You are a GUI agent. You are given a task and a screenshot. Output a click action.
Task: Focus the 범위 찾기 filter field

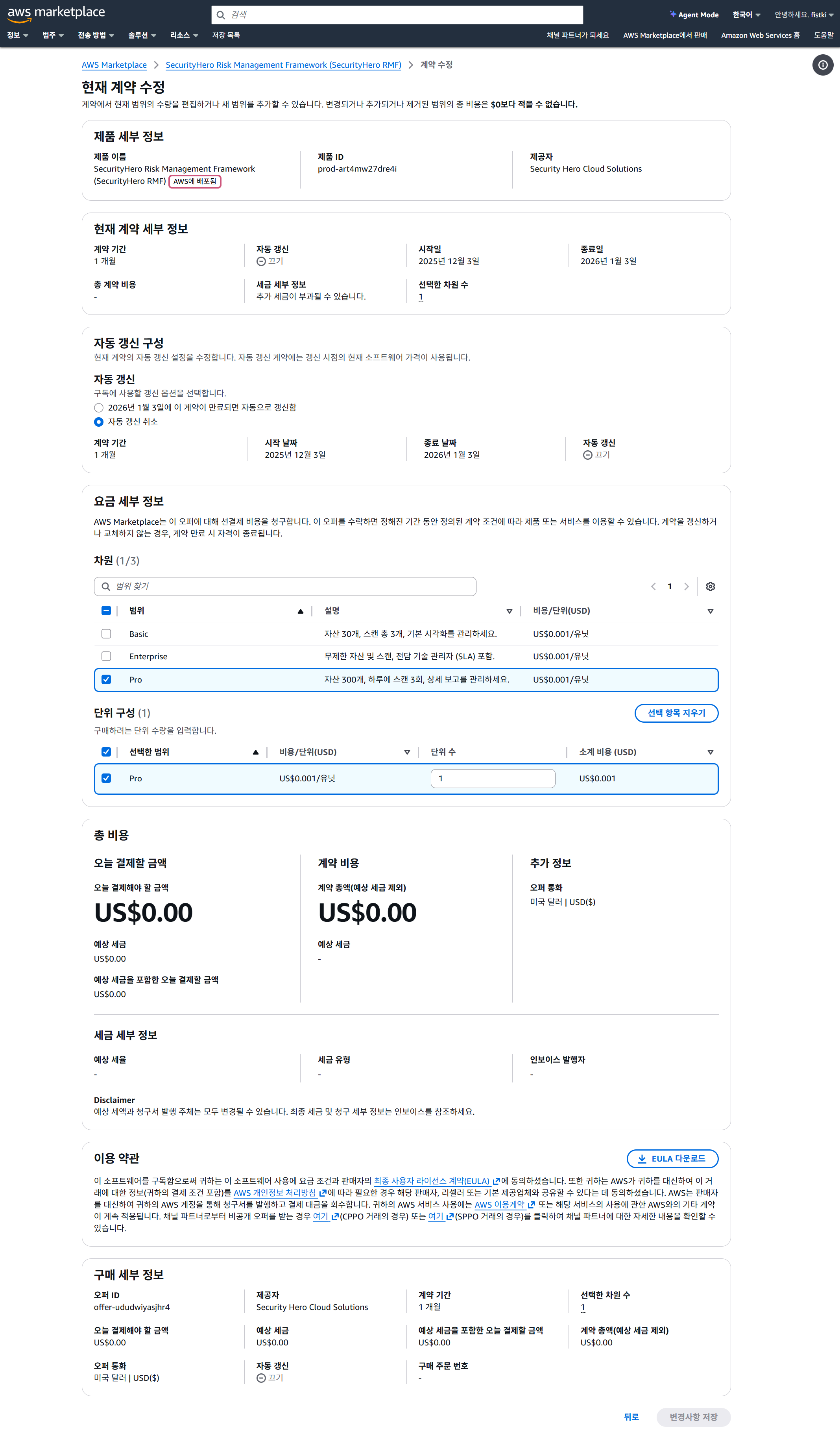click(x=285, y=586)
